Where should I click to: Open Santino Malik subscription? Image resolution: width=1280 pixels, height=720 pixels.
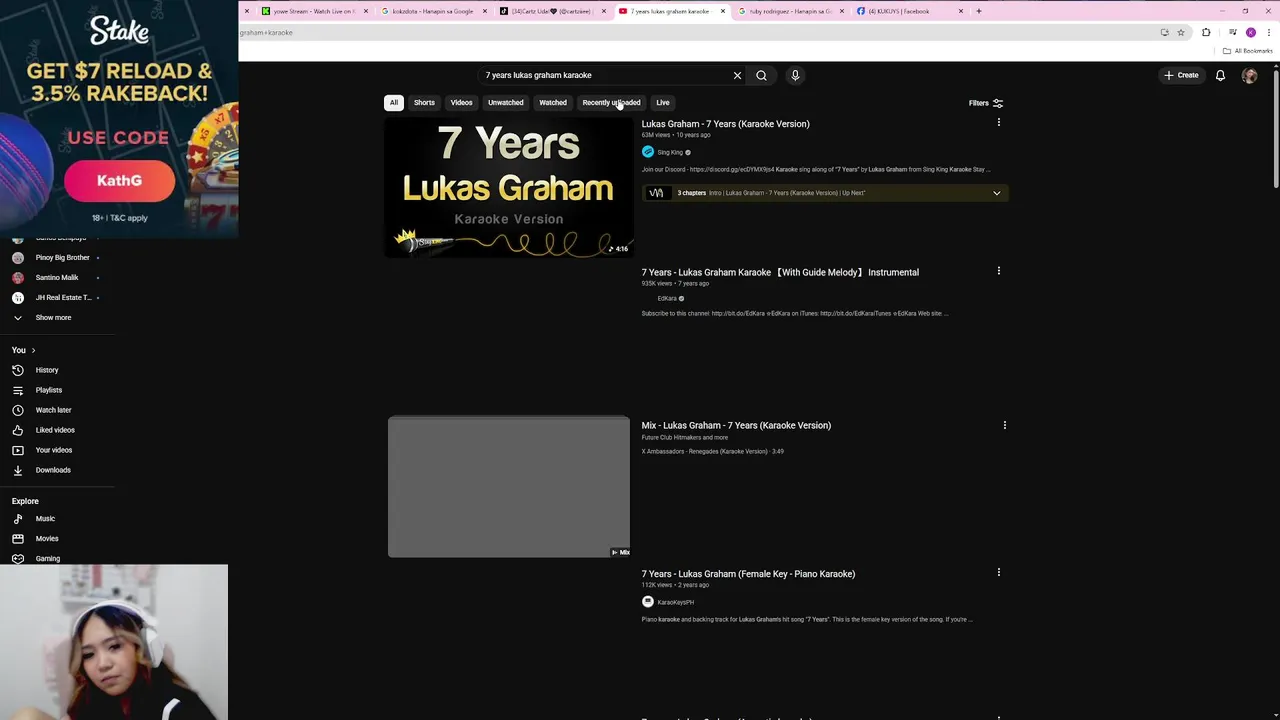tap(56, 277)
